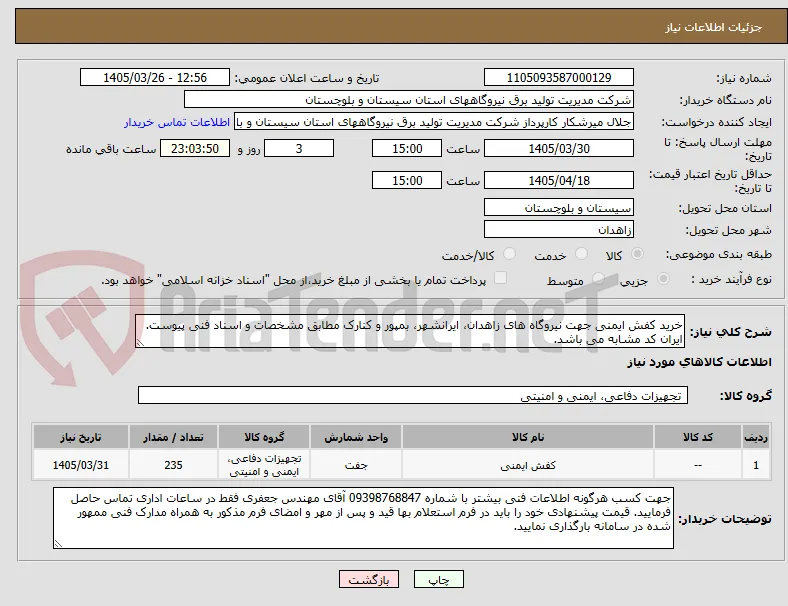The width and height of the screenshot is (788, 606).
Task: Click the طبقه بندی موضوعی label
Action: point(719,254)
